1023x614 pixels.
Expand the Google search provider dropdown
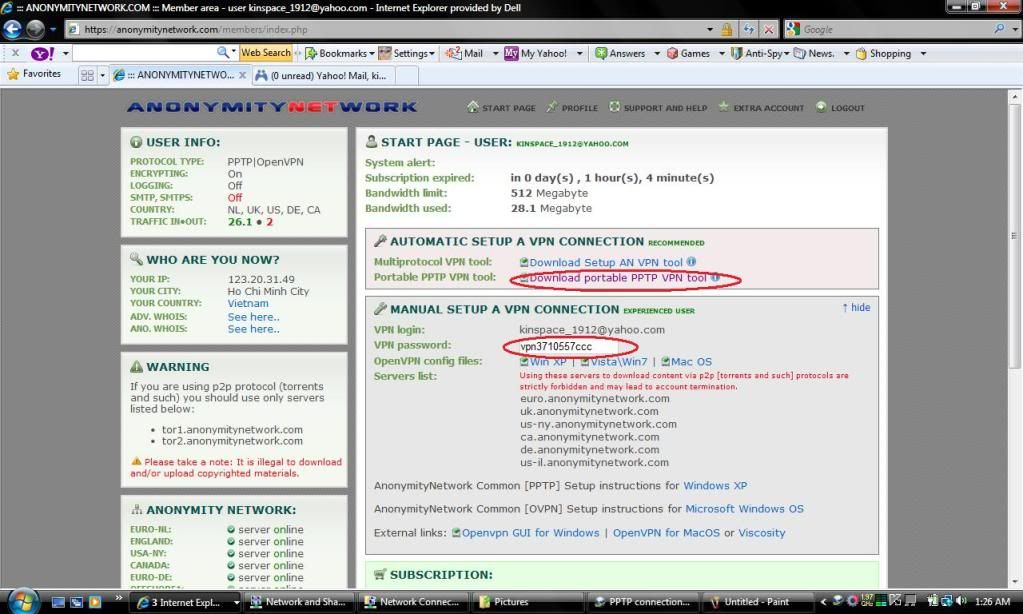point(1015,29)
